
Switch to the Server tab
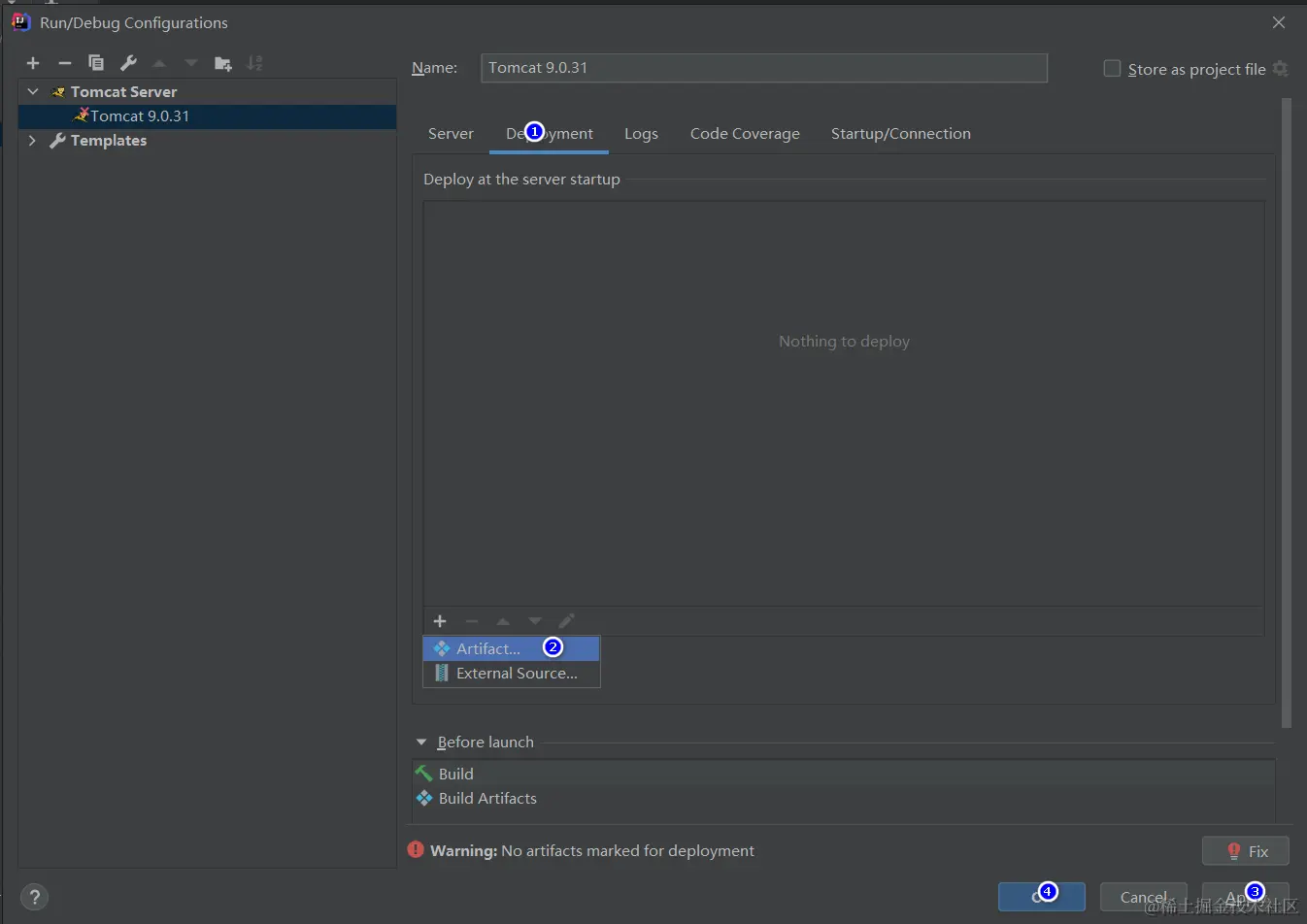451,134
